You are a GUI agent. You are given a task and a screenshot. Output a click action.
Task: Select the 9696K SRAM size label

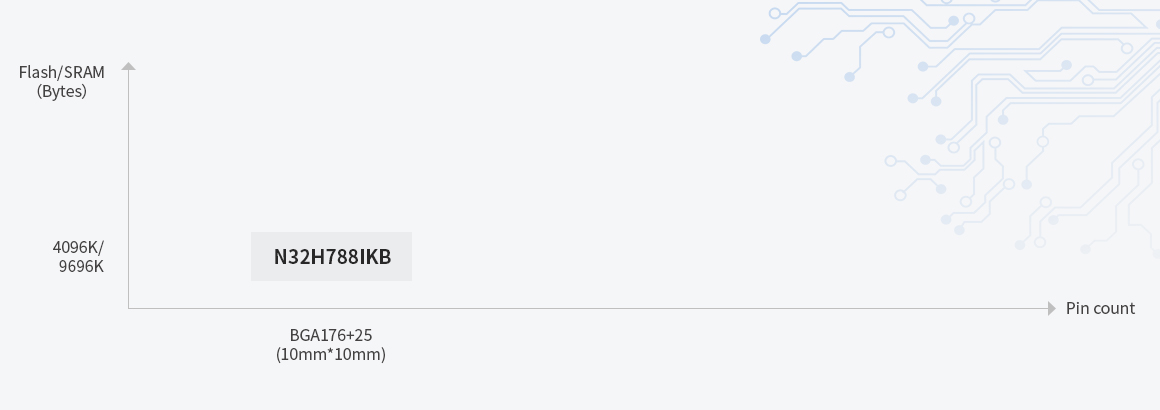click(81, 266)
